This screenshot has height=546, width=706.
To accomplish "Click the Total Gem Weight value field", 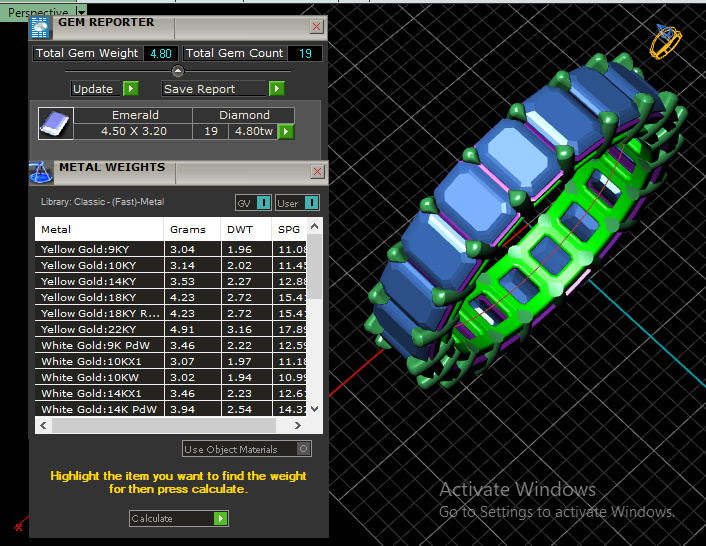I will pos(160,54).
